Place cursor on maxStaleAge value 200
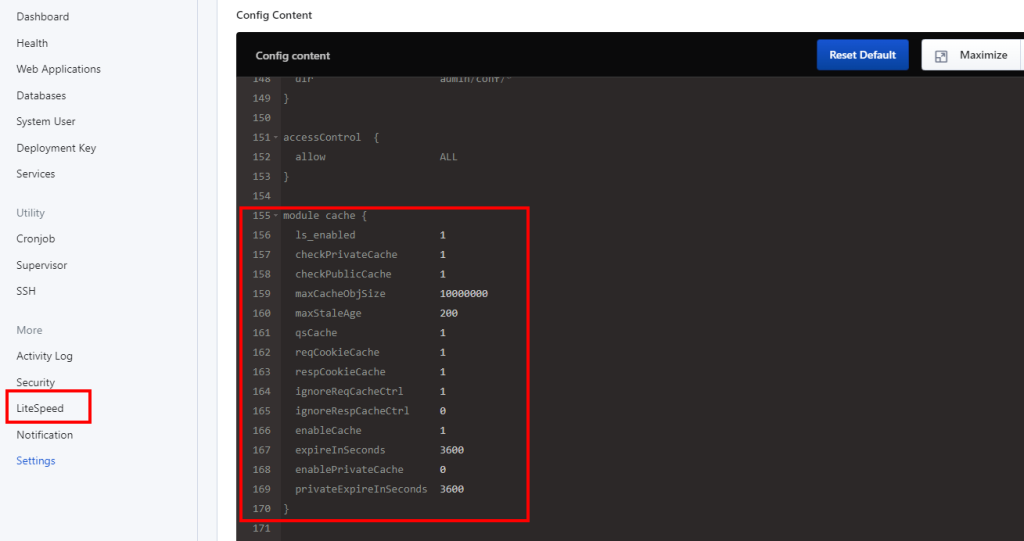1024x541 pixels. (x=449, y=314)
